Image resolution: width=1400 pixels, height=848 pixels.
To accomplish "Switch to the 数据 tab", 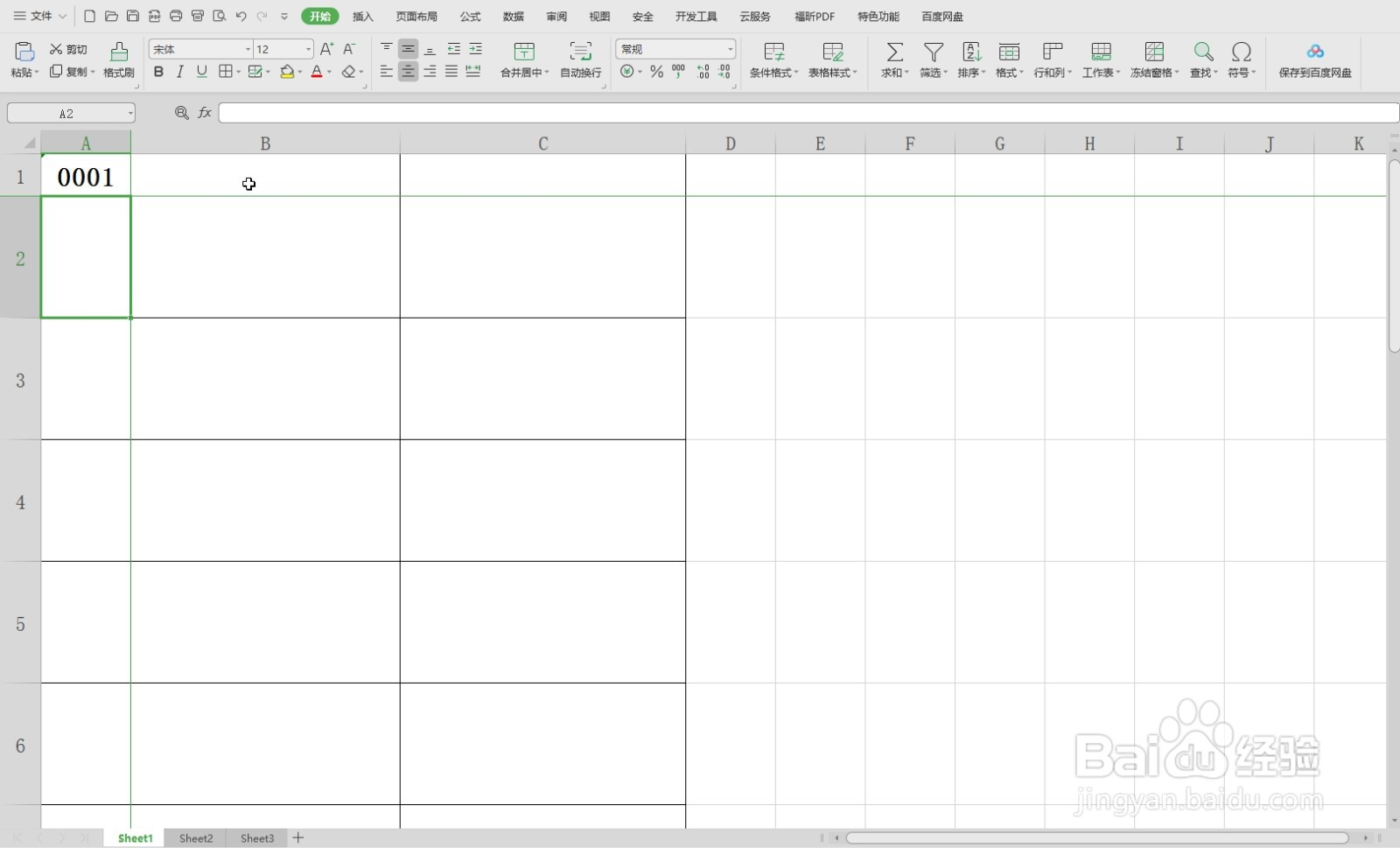I will click(x=514, y=17).
